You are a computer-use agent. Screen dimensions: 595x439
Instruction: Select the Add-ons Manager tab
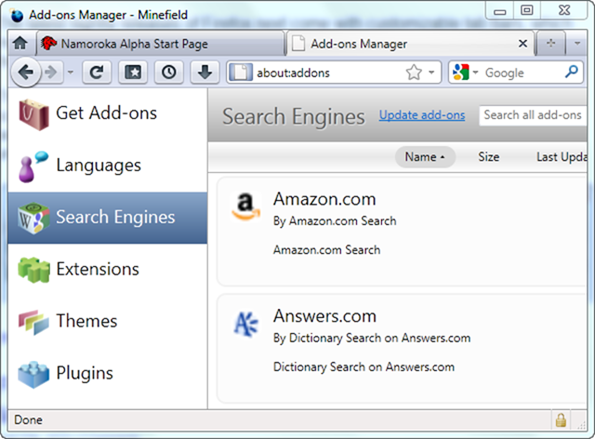[x=410, y=44]
